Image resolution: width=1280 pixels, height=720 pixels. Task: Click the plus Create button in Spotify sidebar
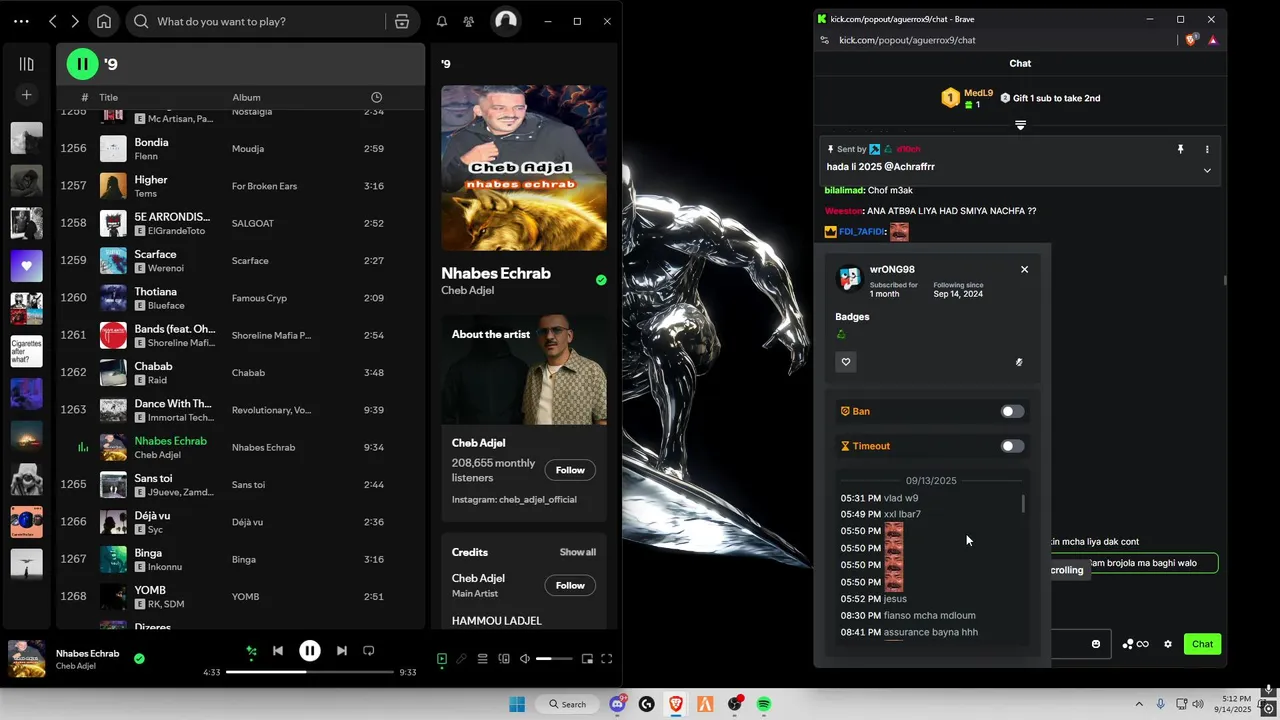[x=27, y=95]
